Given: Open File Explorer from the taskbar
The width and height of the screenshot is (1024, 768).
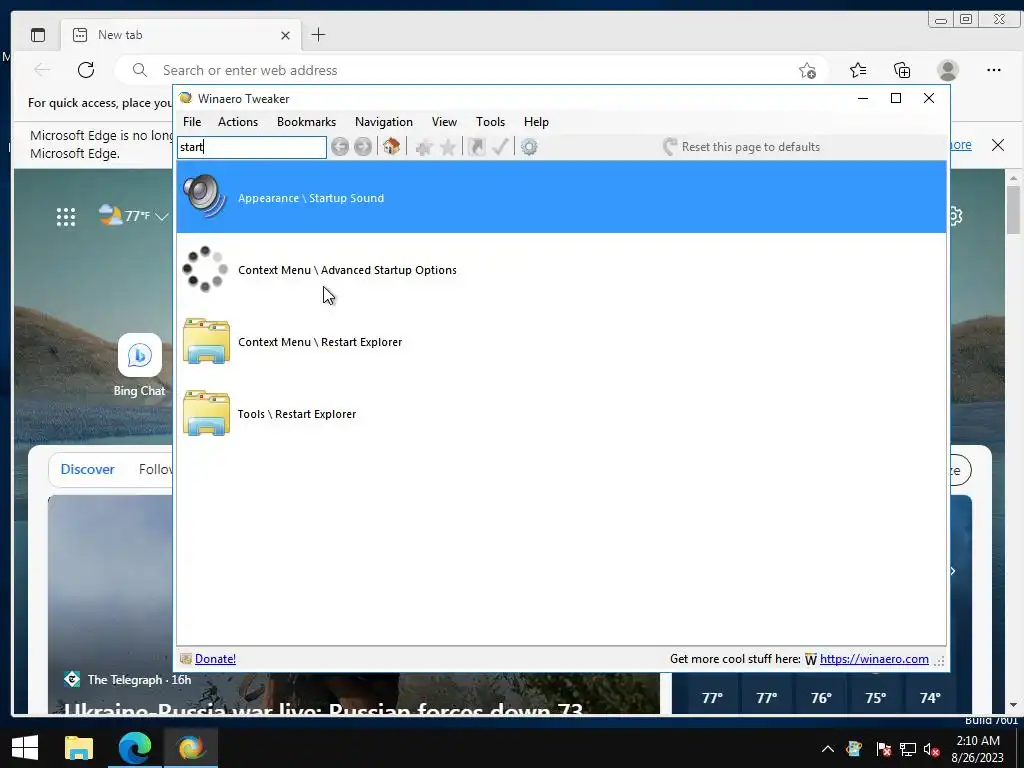Looking at the screenshot, I should 79,748.
